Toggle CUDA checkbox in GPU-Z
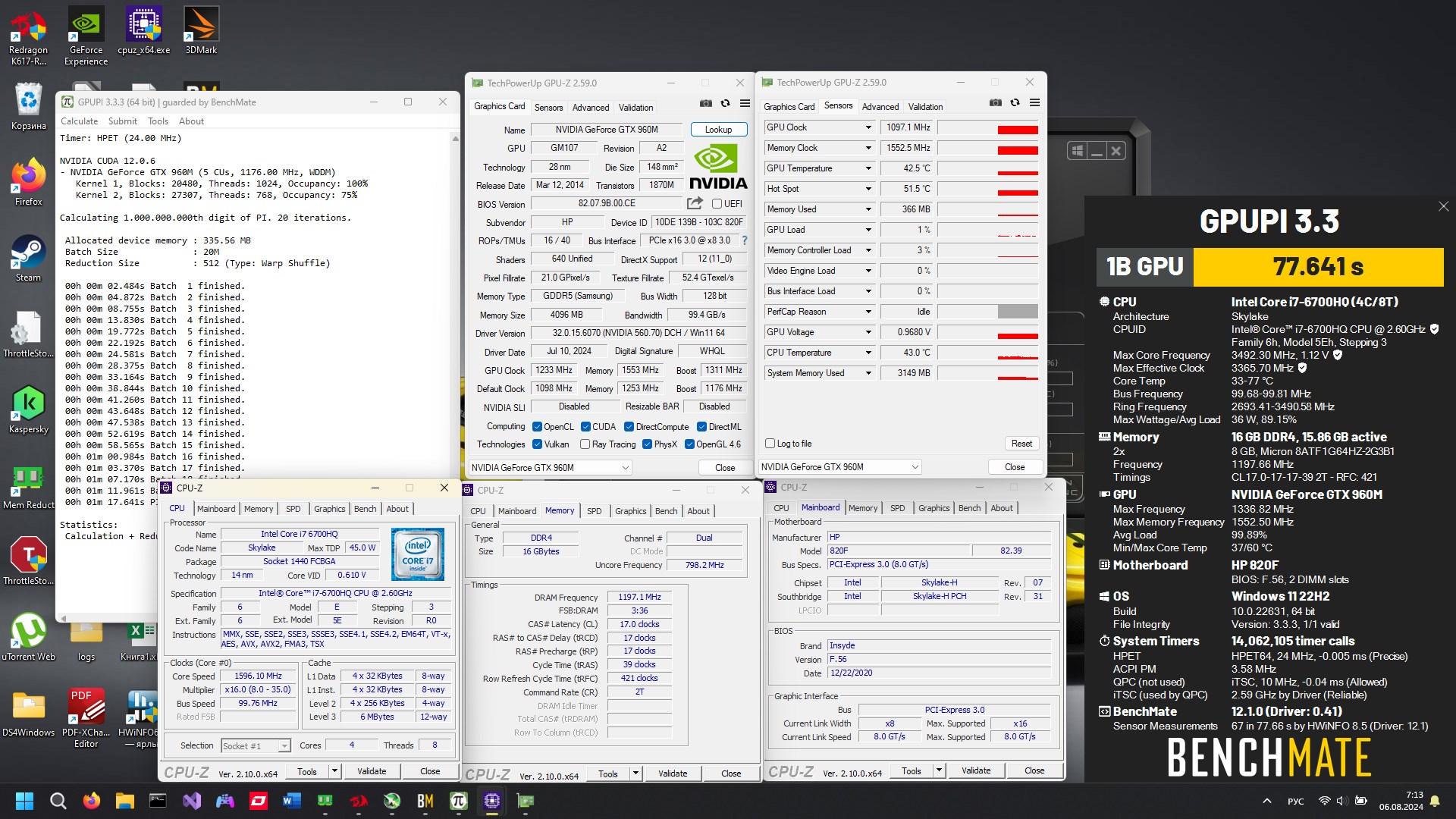This screenshot has width=1456, height=819. (585, 427)
